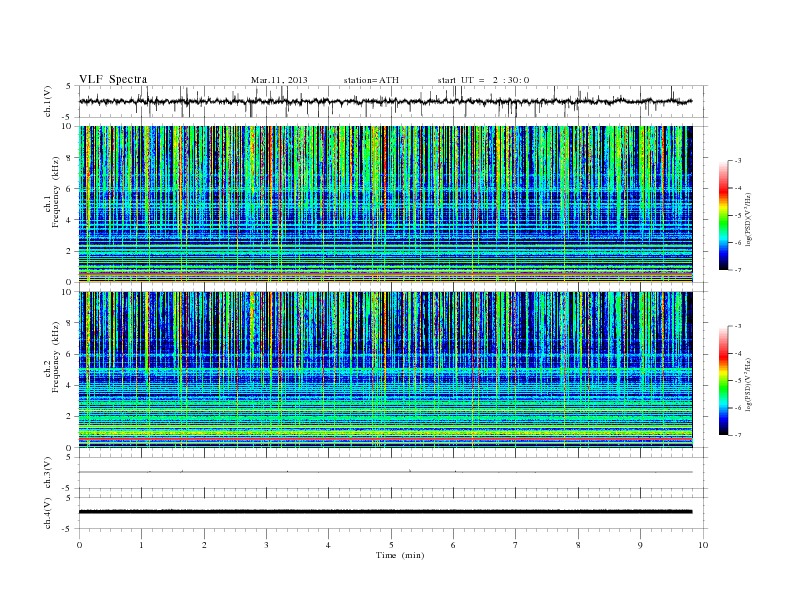The image size is (792, 612).
Task: Click the ch.3 flat waveform trace
Action: [385, 472]
